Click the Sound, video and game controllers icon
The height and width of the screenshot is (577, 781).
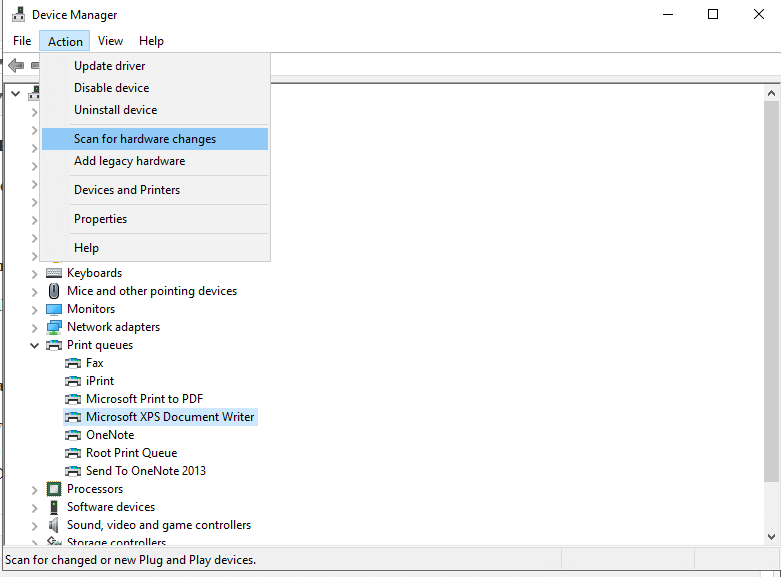(x=54, y=525)
